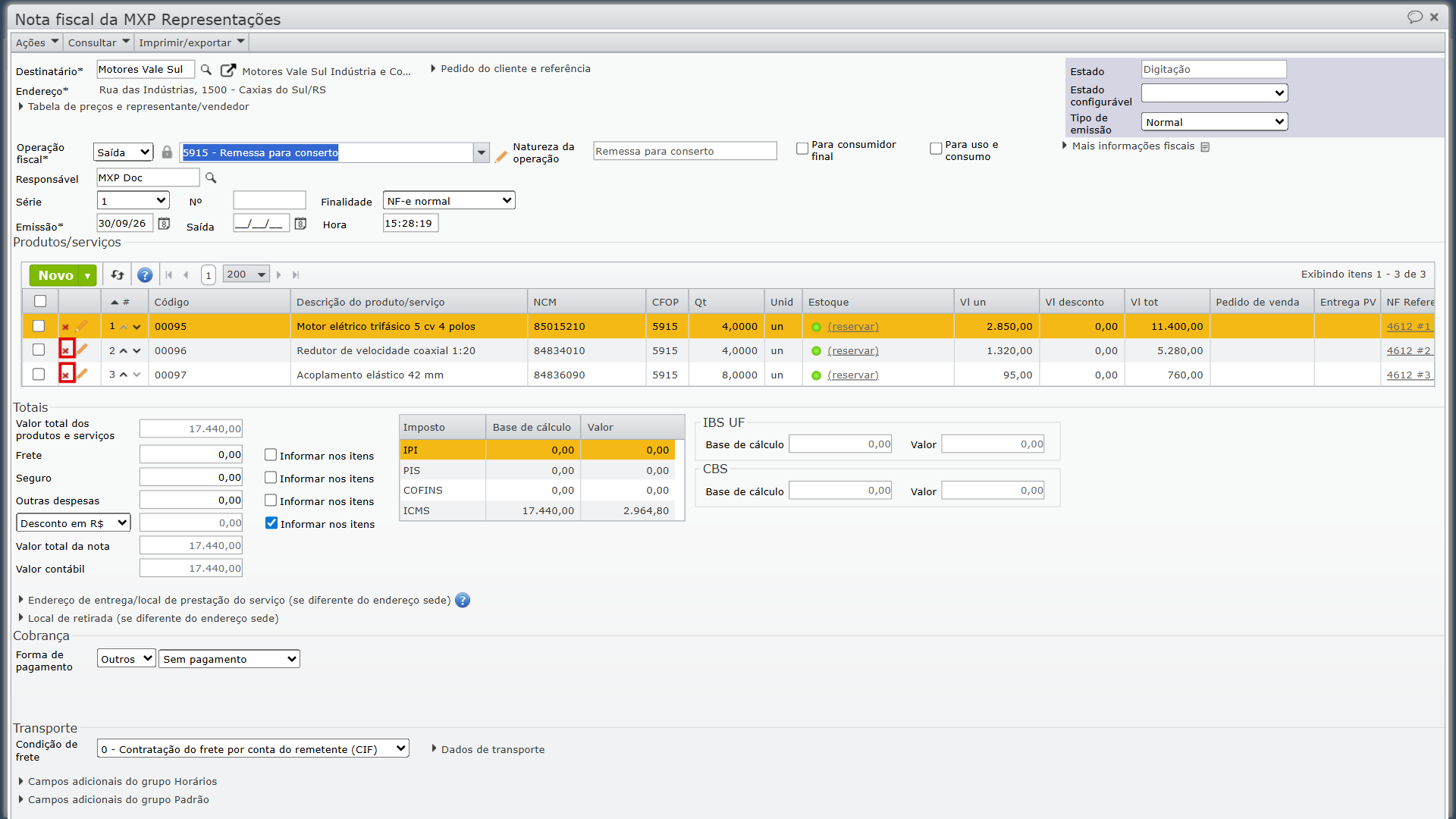Screen dimensions: 1456x819
Task: Toggle Para consumidor final checkbox
Action: click(x=802, y=149)
